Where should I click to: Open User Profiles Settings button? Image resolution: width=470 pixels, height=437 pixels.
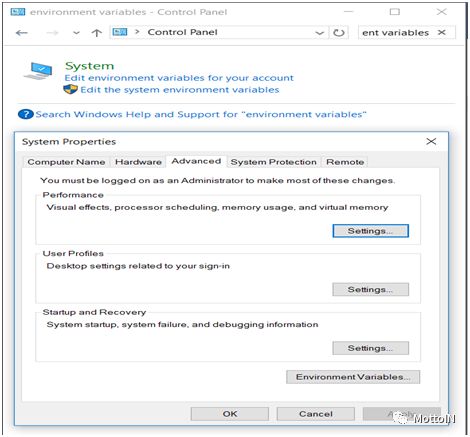[370, 289]
